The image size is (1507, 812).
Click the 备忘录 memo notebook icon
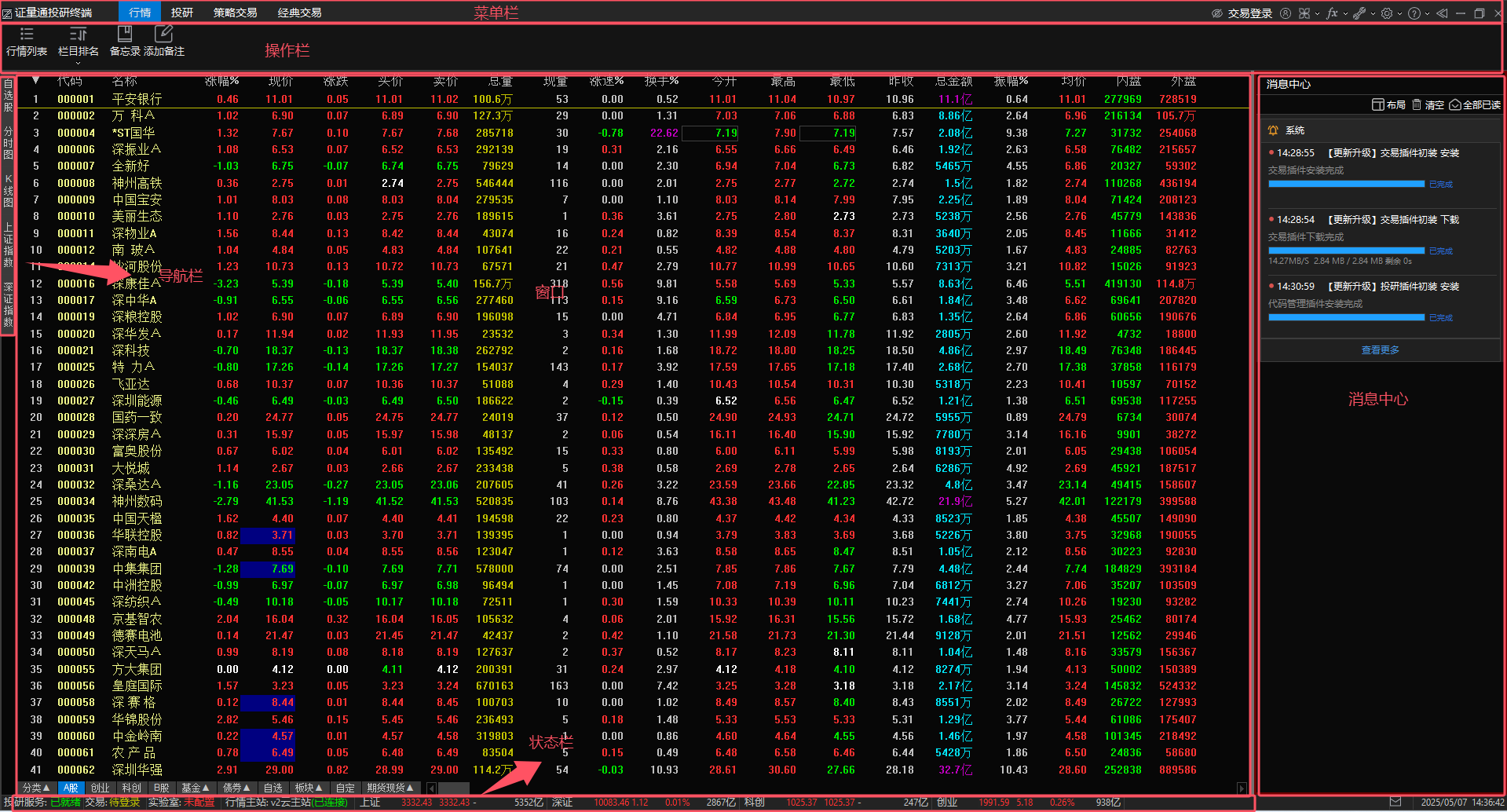pos(124,34)
